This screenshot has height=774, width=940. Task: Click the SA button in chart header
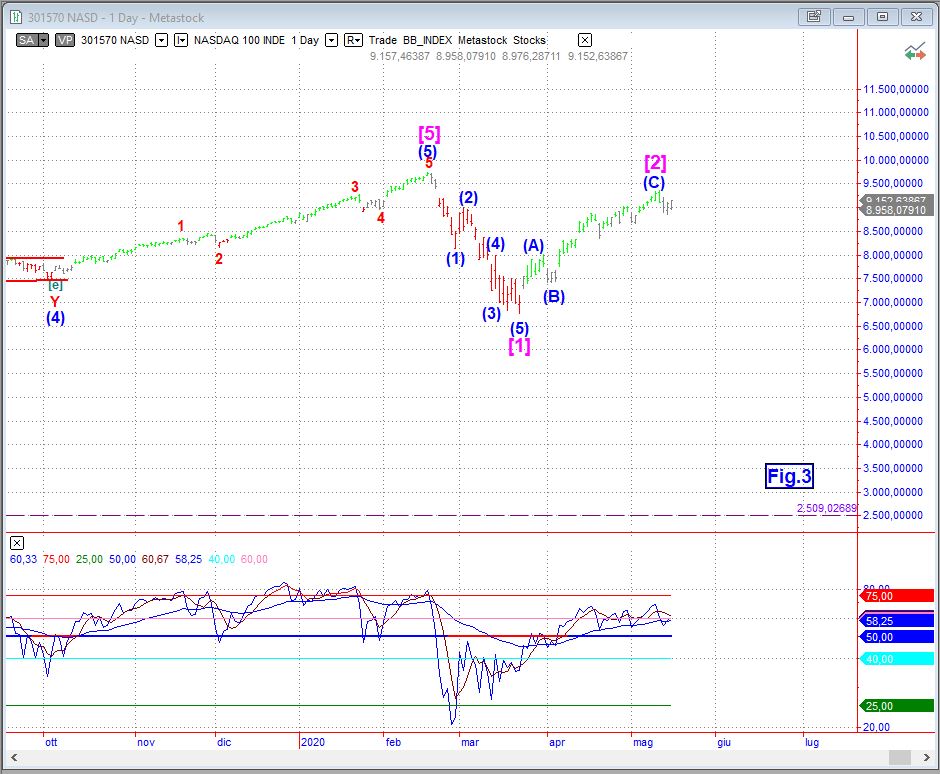26,40
